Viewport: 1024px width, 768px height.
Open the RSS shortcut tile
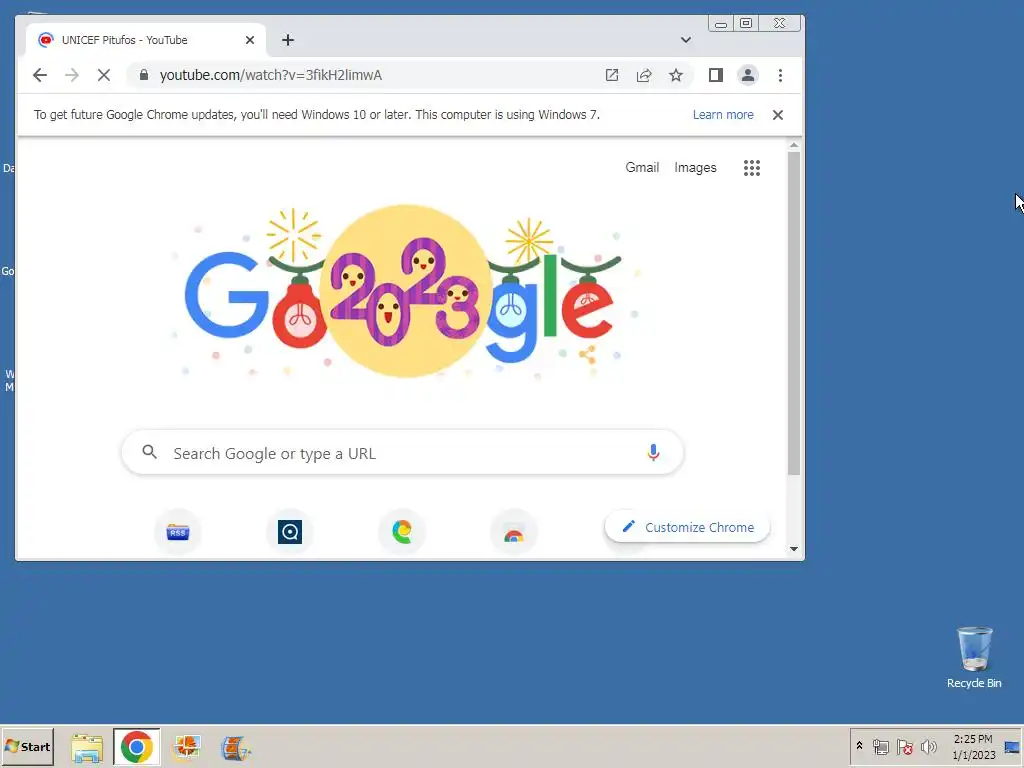(178, 532)
